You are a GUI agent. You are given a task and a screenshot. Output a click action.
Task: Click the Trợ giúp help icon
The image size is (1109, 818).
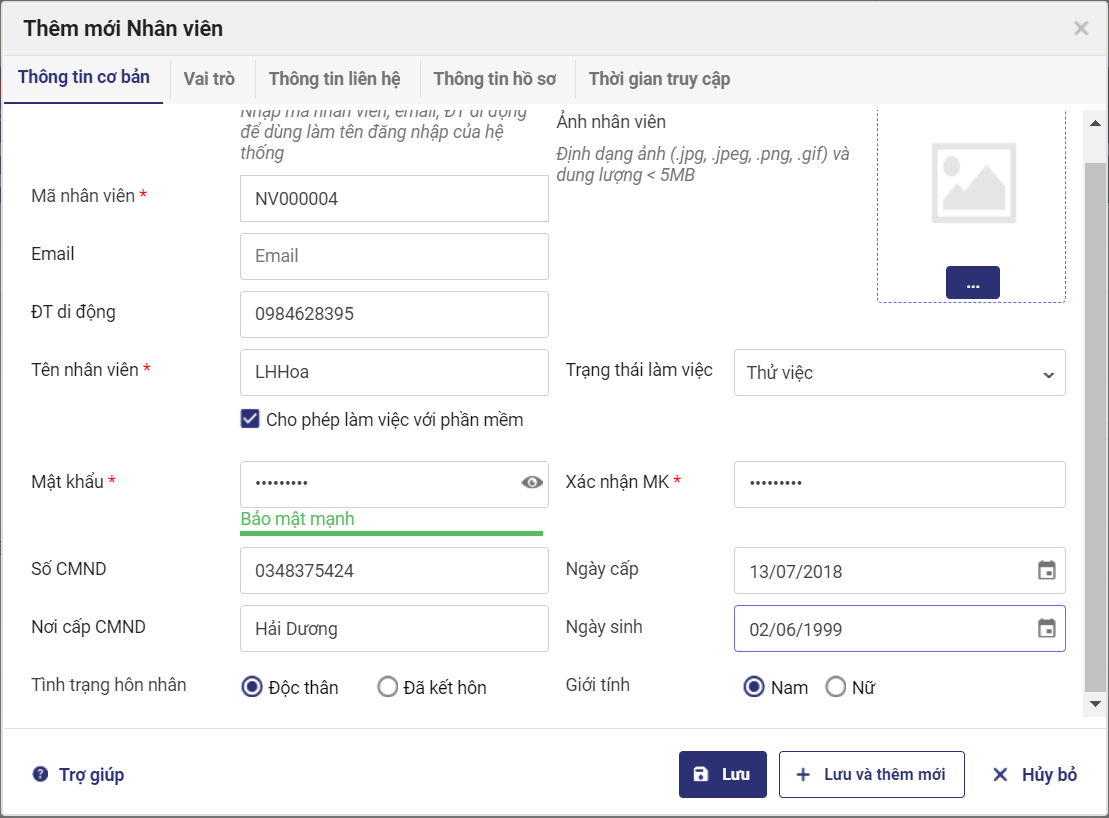[40, 774]
